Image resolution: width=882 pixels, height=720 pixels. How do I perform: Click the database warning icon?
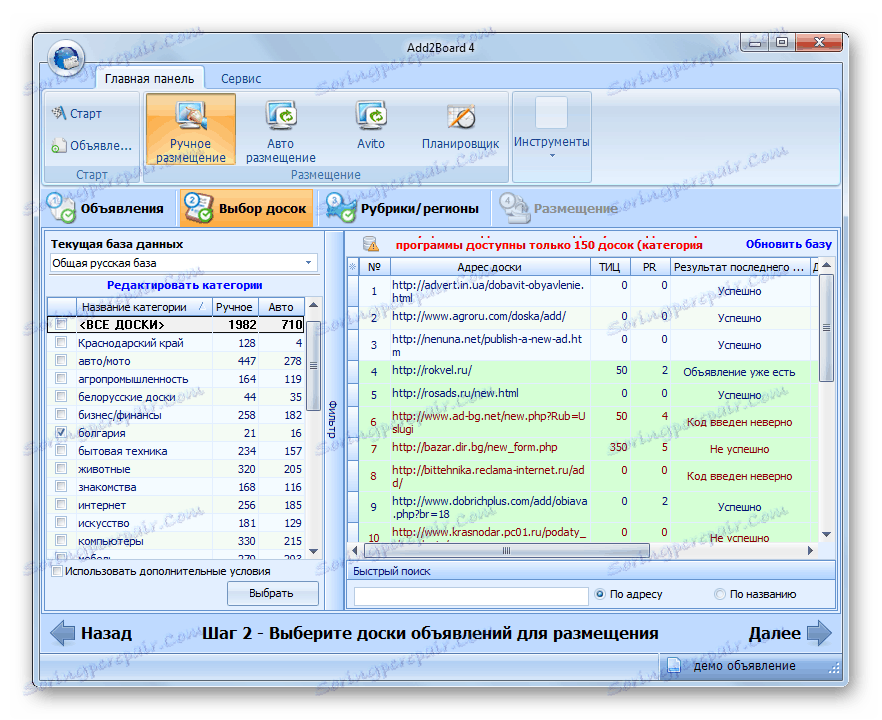click(371, 244)
